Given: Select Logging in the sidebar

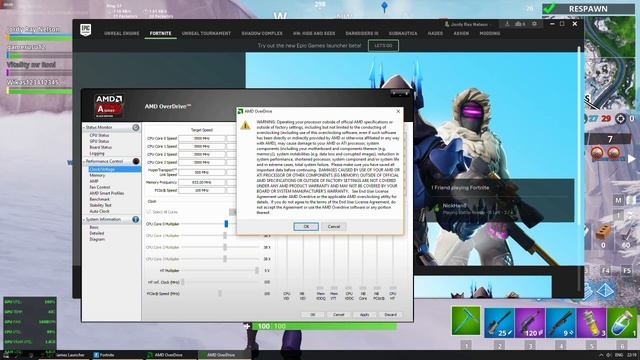Looking at the screenshot, I should [97, 153].
